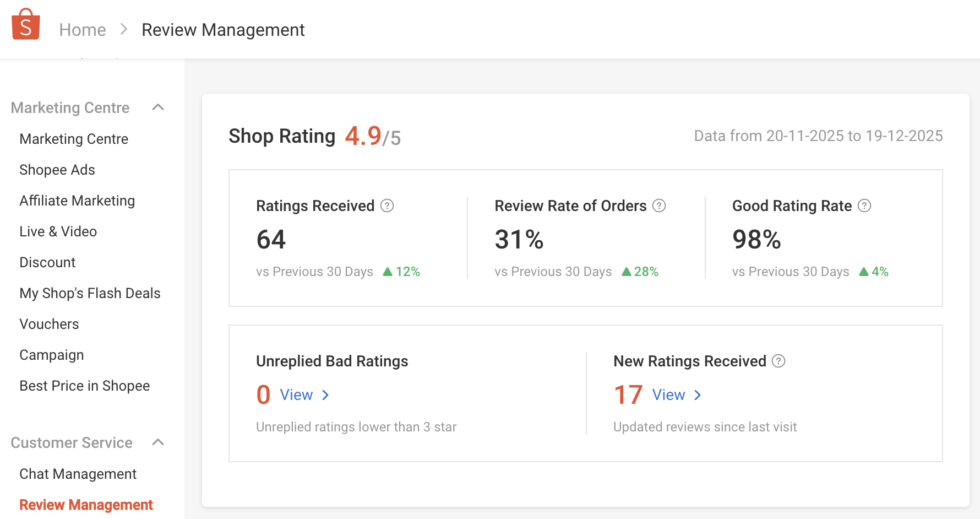Screen dimensions: 980x519
Task: Open Best Price in Shopee
Action: pyautogui.click(x=84, y=387)
